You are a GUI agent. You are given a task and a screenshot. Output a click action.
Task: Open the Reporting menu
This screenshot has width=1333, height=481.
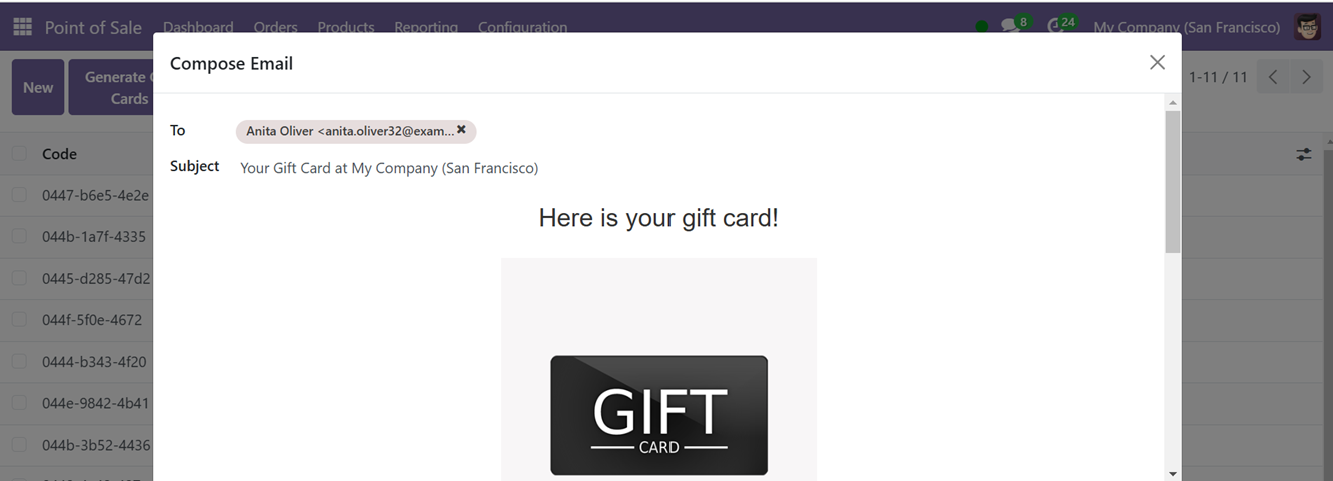[426, 27]
